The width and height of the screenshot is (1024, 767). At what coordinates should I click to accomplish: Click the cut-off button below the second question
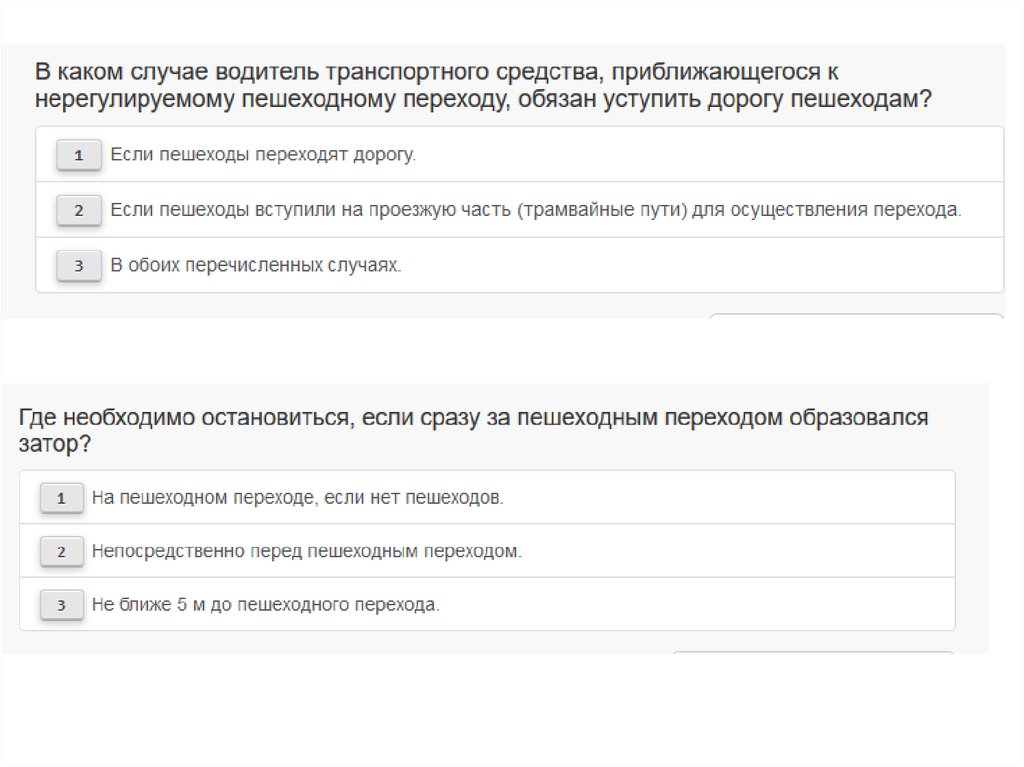pos(812,653)
